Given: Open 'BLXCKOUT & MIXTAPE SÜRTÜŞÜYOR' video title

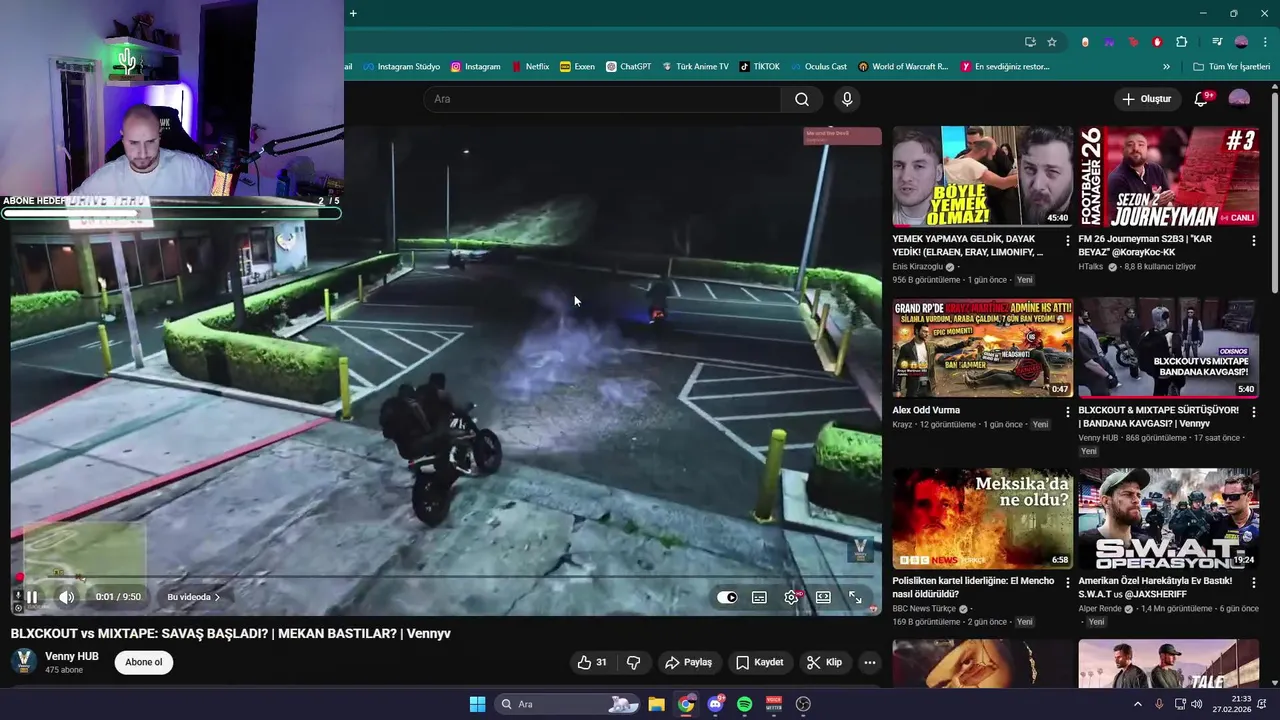Looking at the screenshot, I should click(x=1158, y=416).
